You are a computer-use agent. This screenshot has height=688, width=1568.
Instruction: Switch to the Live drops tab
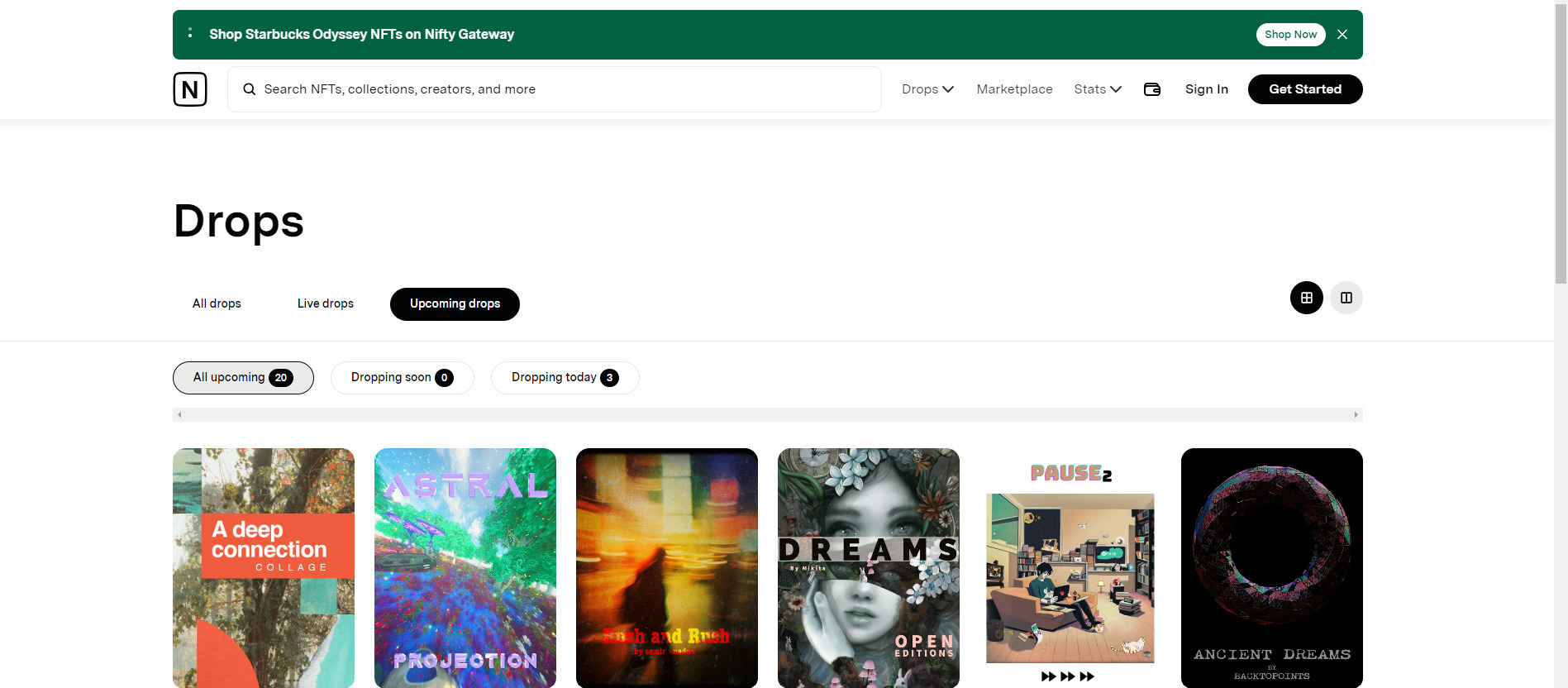tap(326, 303)
